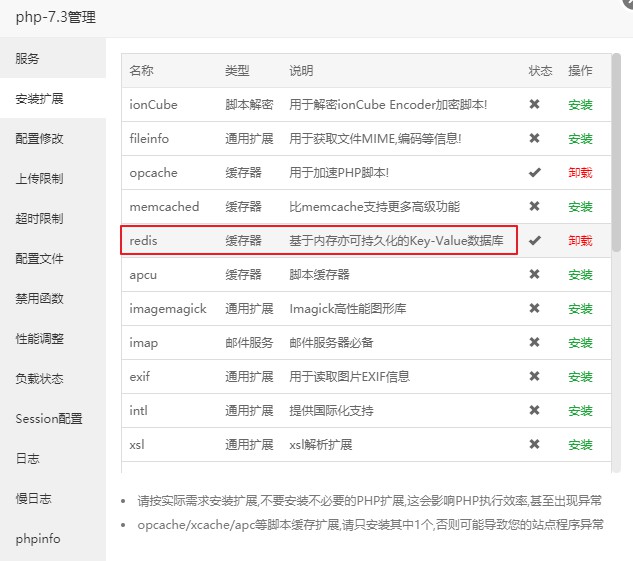Click the description 用于读取图片EXIF信息
The width and height of the screenshot is (633, 561).
coord(349,377)
